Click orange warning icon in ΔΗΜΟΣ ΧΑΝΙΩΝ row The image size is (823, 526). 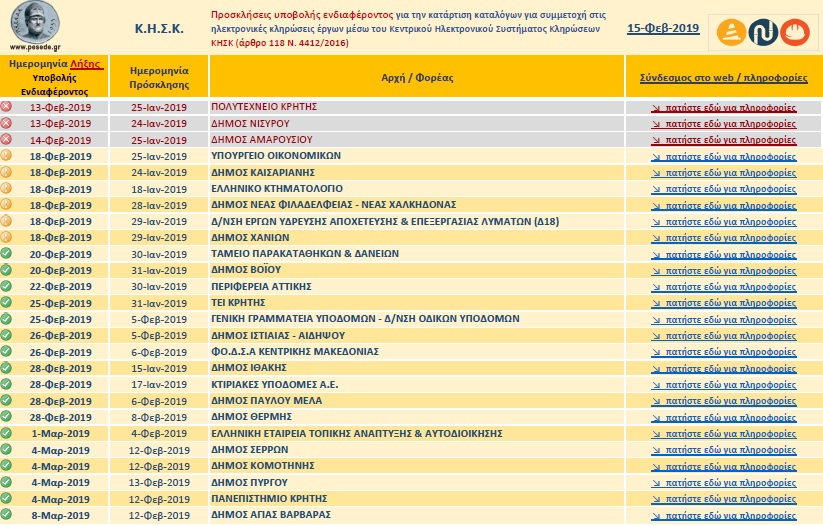click(7, 237)
